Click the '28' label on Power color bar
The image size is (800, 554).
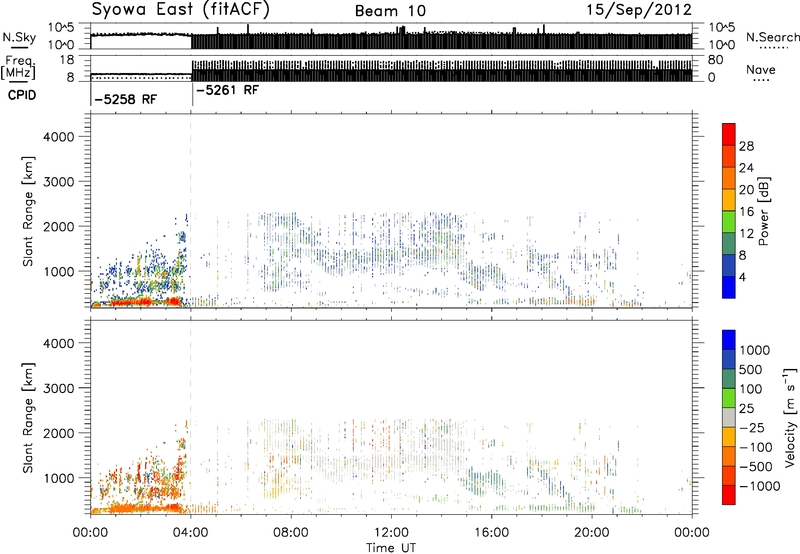point(746,146)
